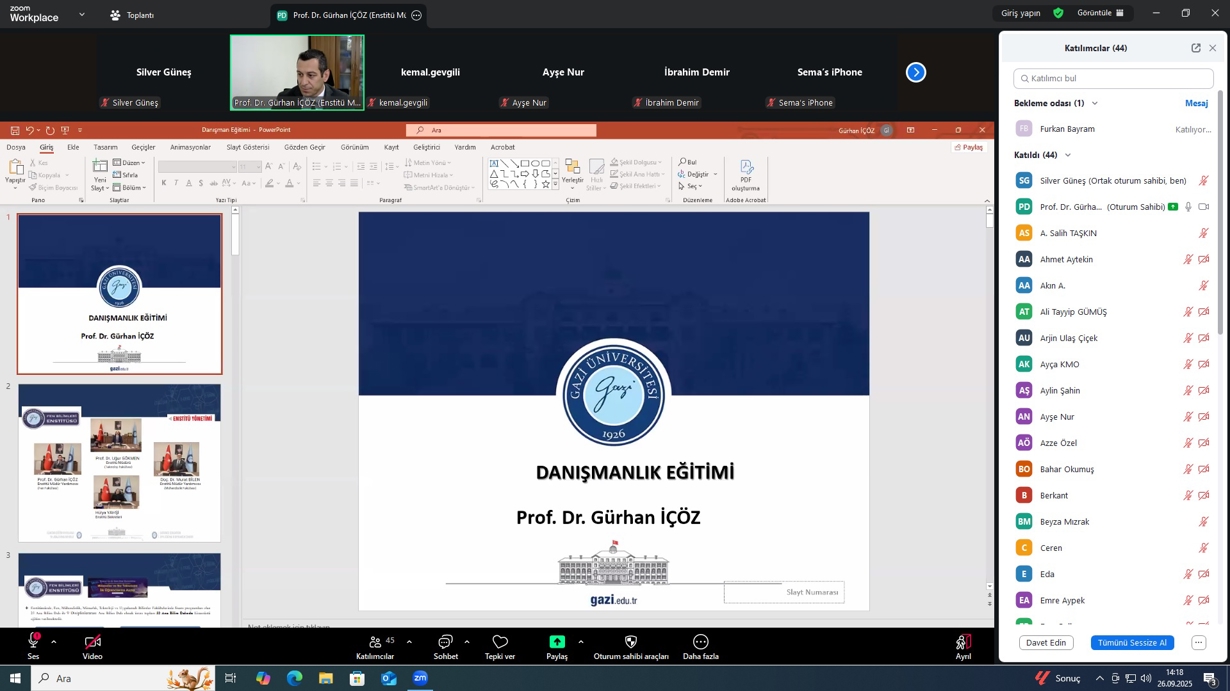Viewport: 1230px width, 691px height.
Task: Select the slide 2 thumbnail
Action: [x=119, y=463]
